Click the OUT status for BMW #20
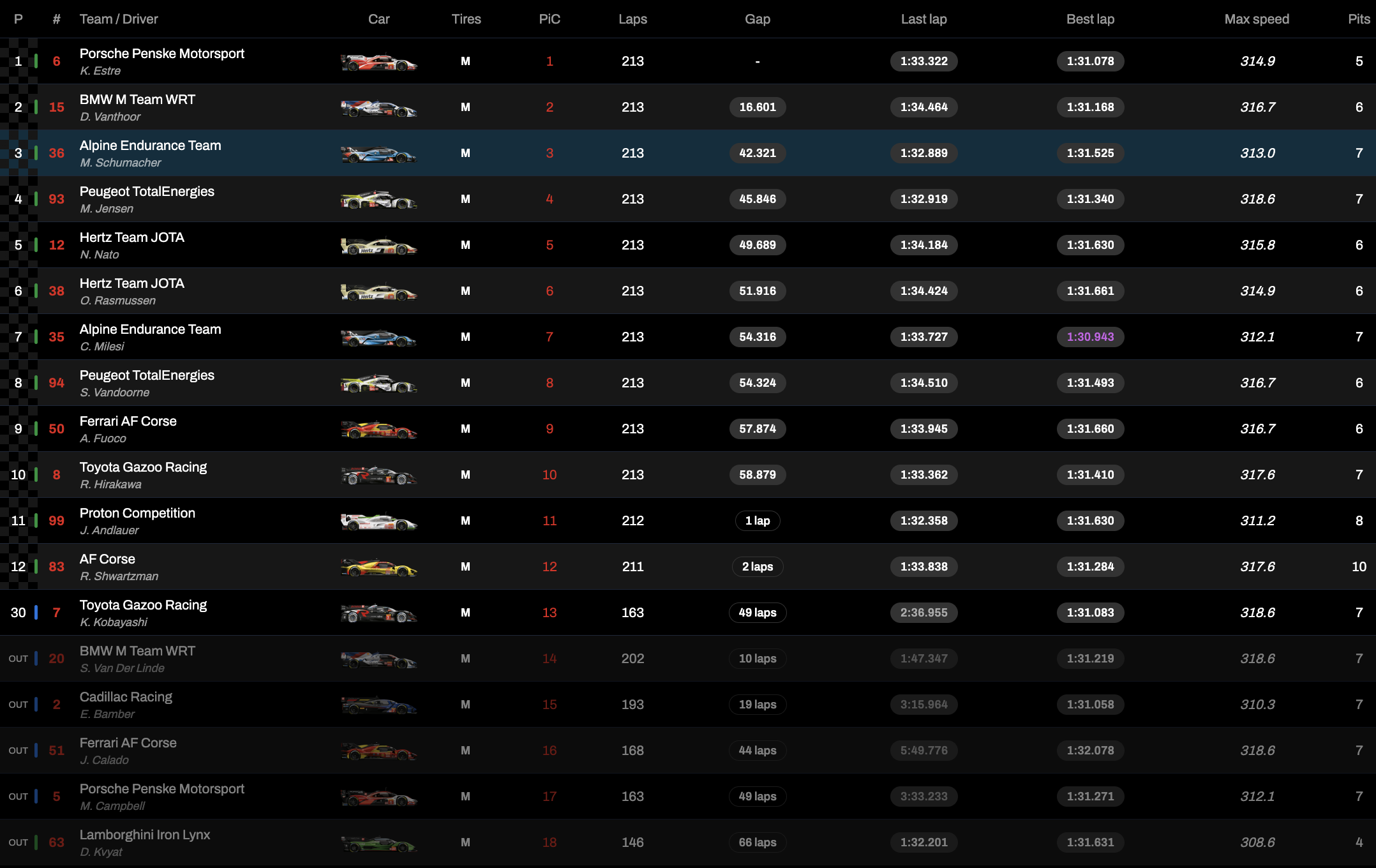Viewport: 1376px width, 868px height. pyautogui.click(x=19, y=659)
